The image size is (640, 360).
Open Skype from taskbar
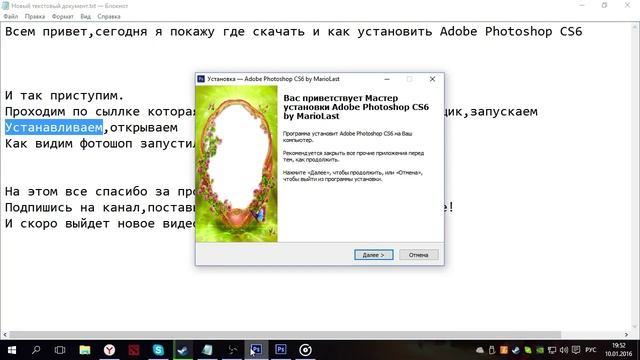pos(158,350)
